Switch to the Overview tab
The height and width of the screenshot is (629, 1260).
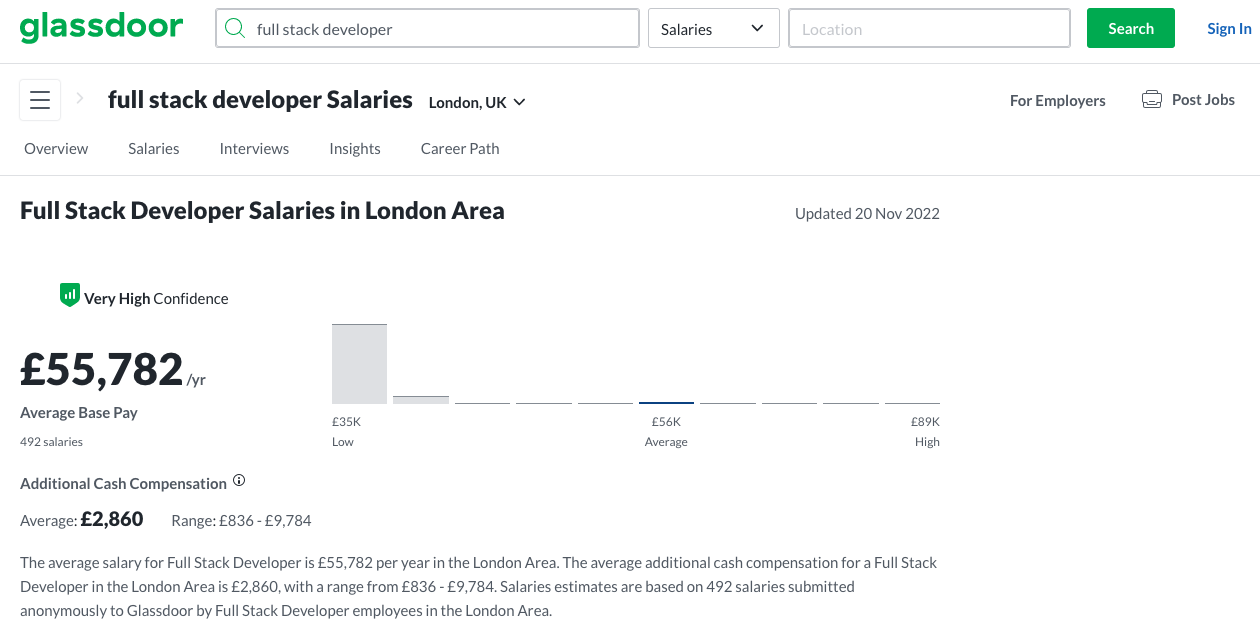(x=56, y=148)
